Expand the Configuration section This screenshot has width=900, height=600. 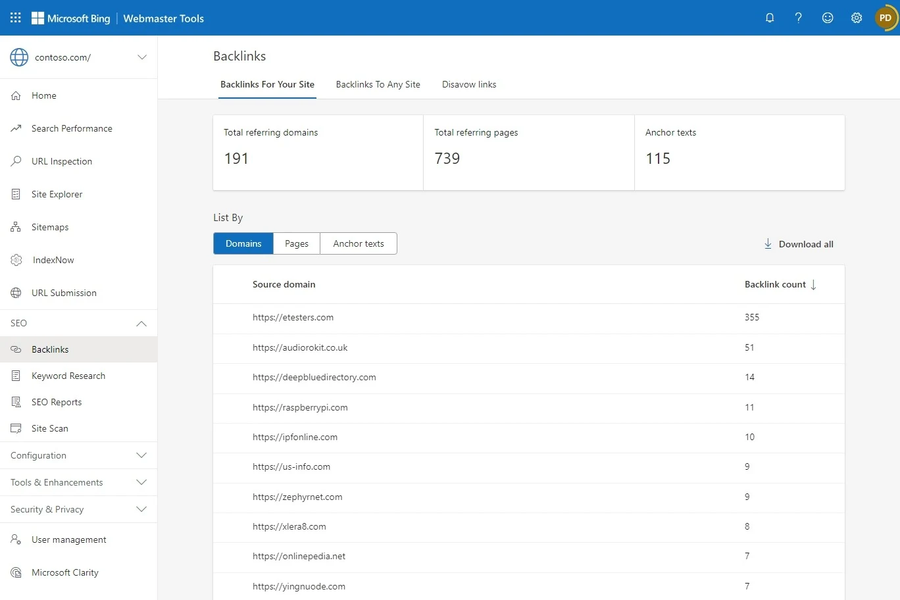pos(141,456)
